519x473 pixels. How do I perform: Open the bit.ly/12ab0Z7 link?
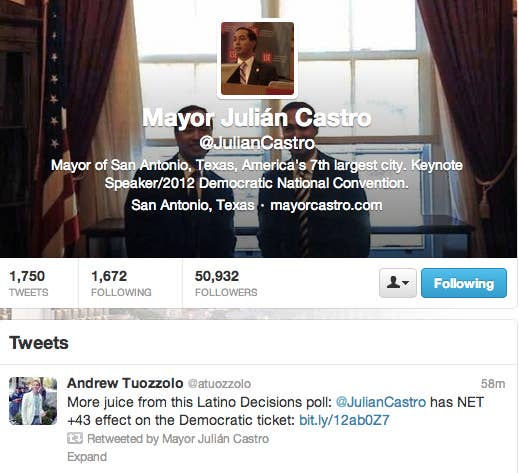(x=344, y=420)
